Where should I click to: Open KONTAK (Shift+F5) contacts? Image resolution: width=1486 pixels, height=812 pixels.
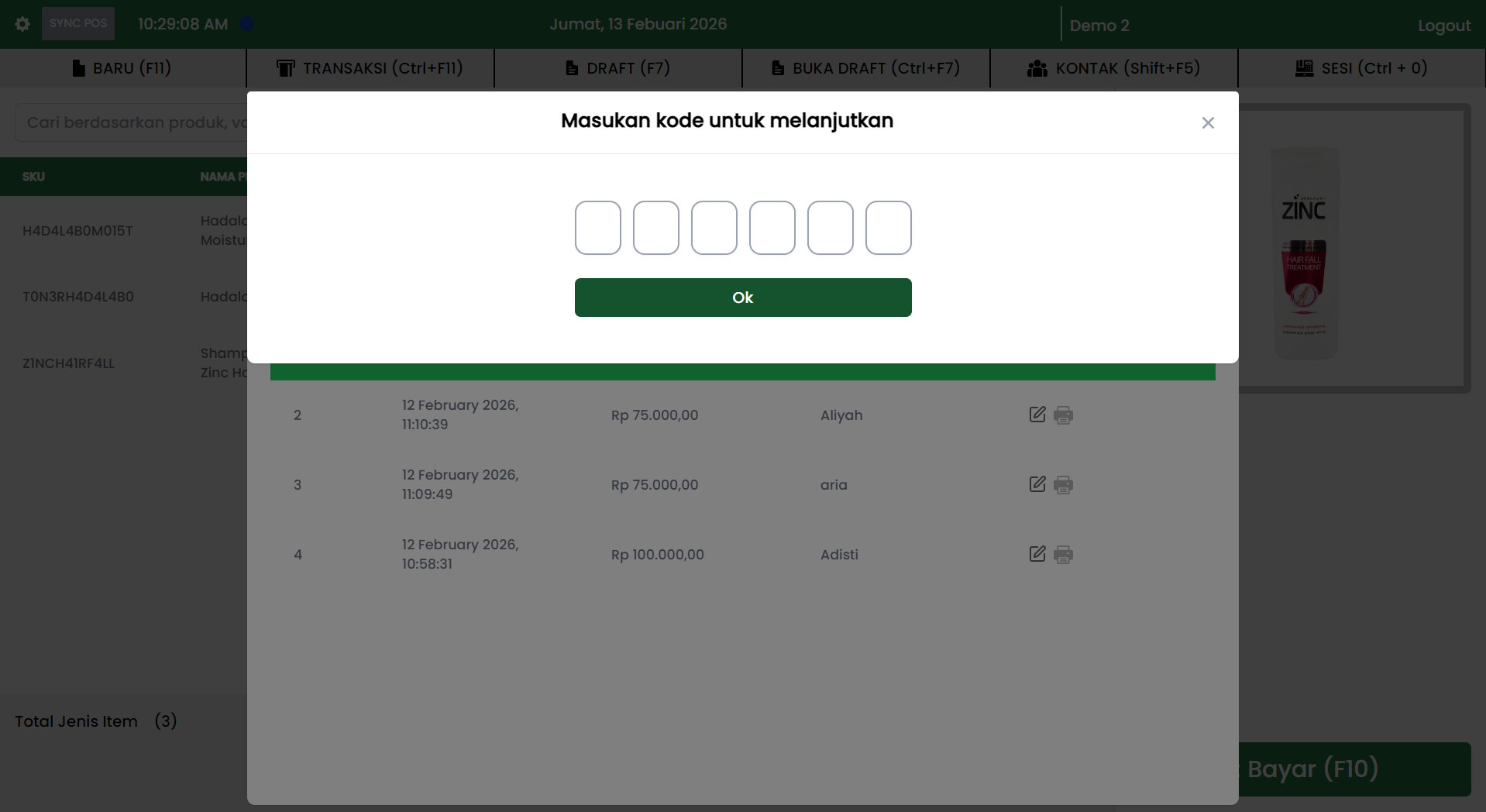coord(1113,68)
